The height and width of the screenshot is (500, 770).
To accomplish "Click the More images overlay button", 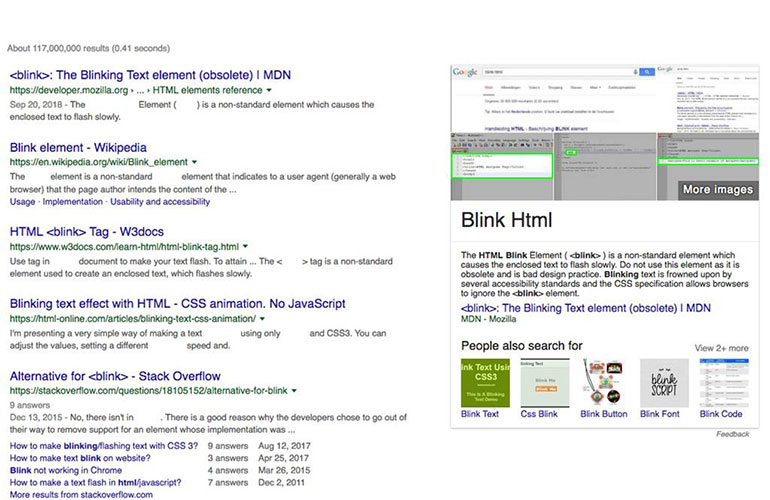I will pos(718,190).
